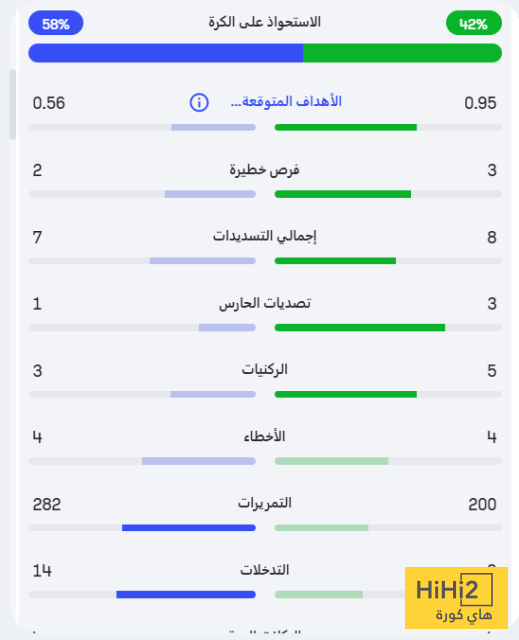Click the expected goals info icon

click(199, 102)
